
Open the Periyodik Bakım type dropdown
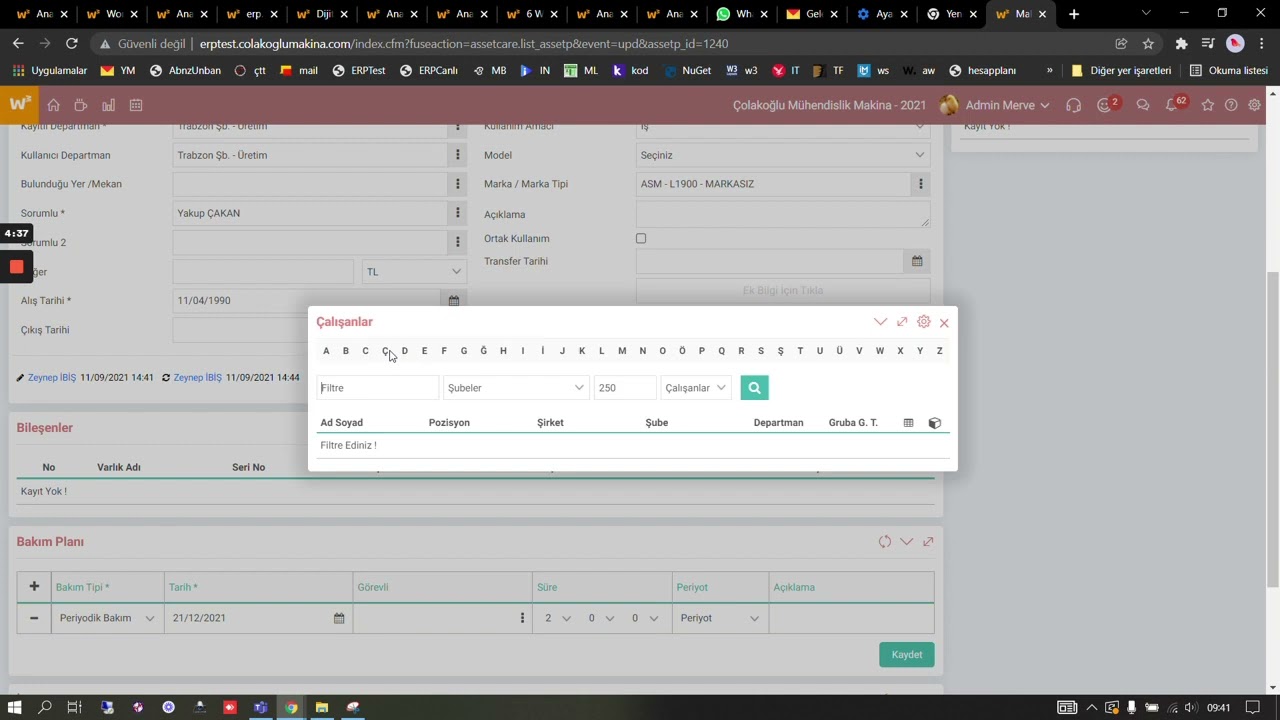click(x=107, y=618)
